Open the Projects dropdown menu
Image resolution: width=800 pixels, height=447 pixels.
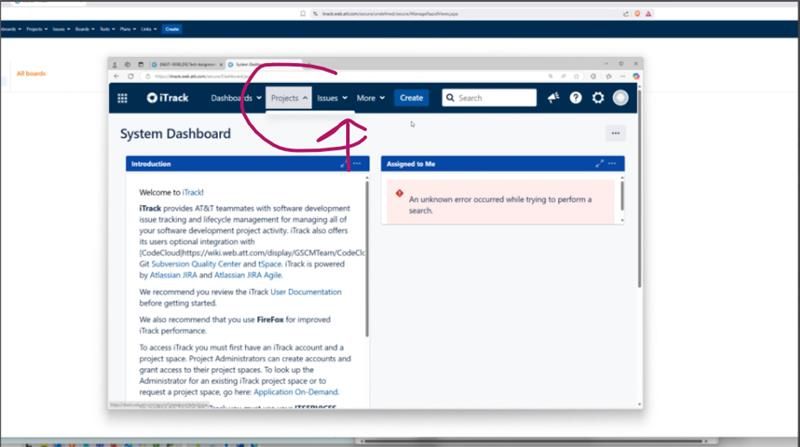click(x=289, y=98)
